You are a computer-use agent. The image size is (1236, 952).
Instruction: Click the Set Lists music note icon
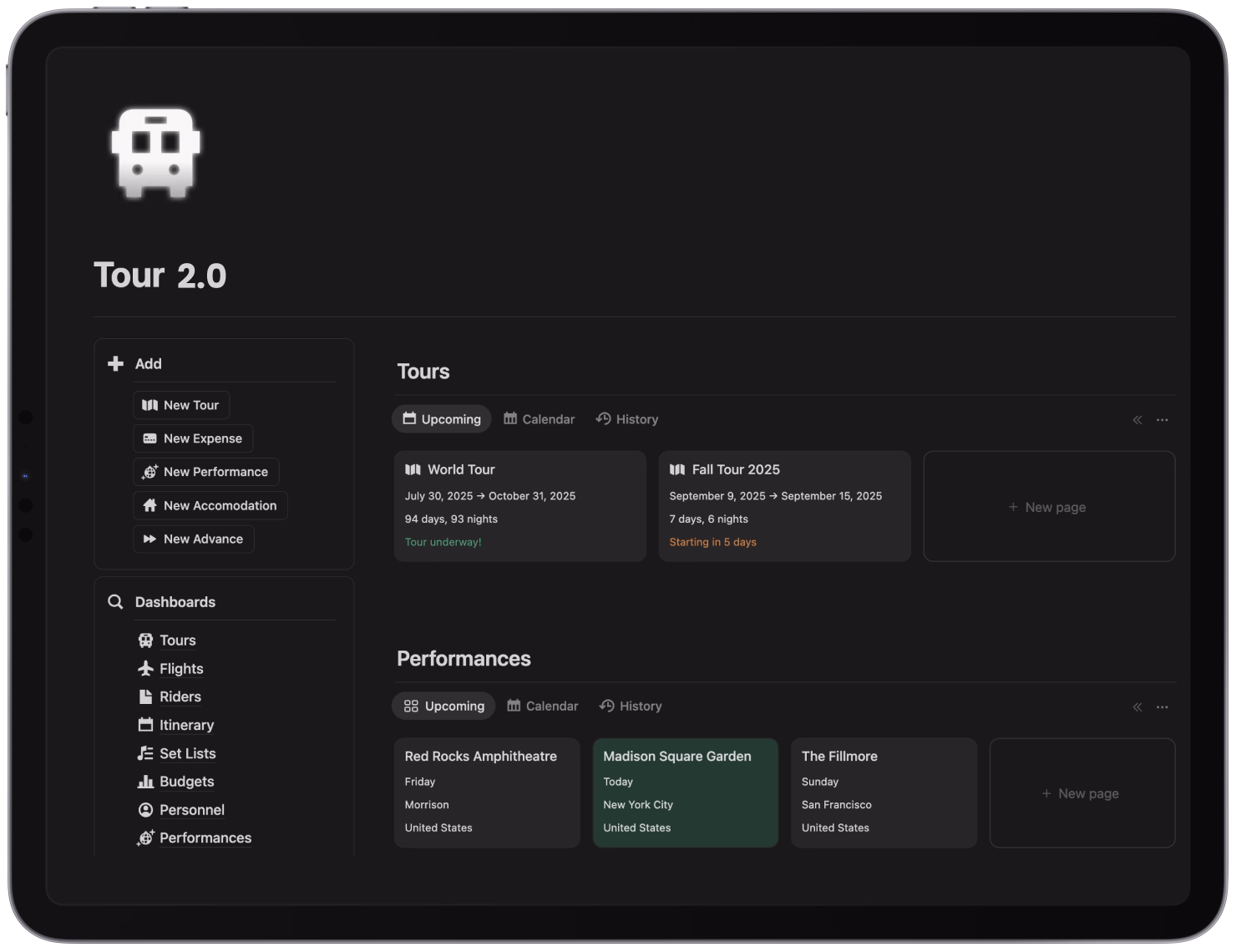point(145,753)
